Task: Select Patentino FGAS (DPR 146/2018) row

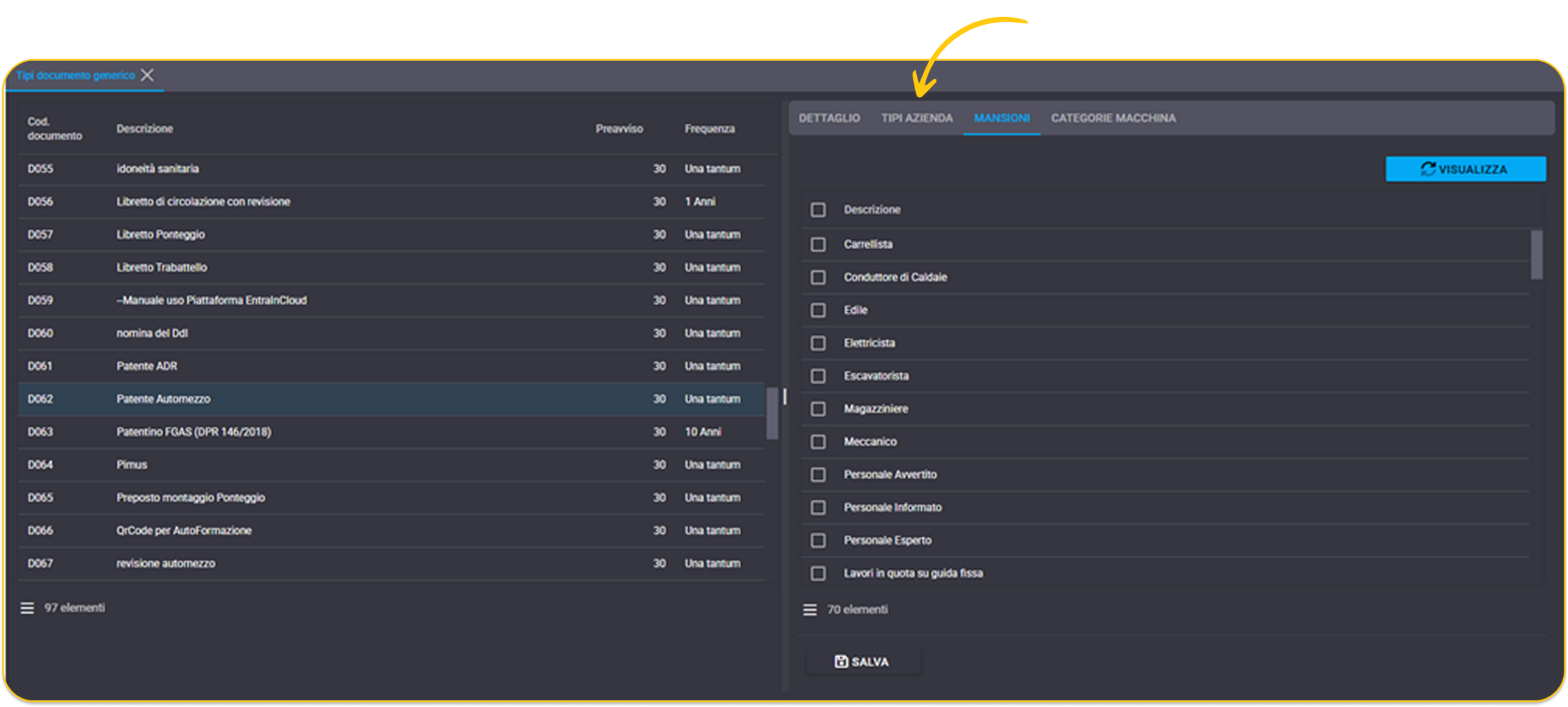Action: coord(391,432)
